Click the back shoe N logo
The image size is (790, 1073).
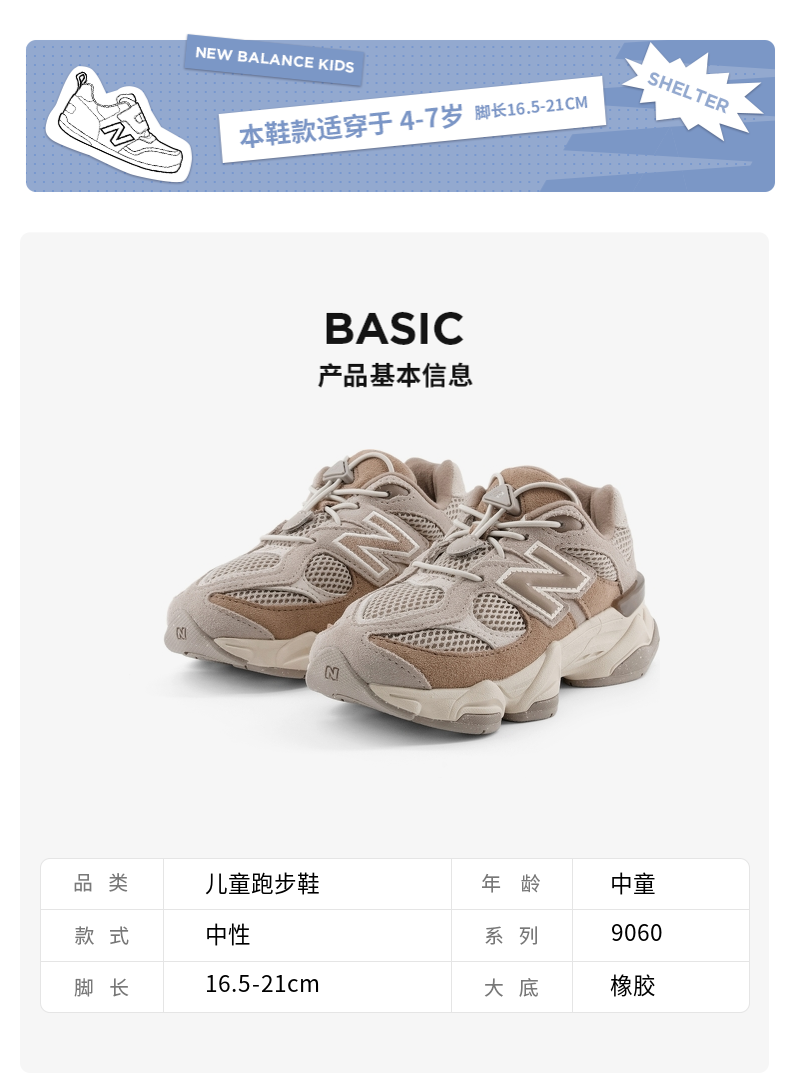373,541
